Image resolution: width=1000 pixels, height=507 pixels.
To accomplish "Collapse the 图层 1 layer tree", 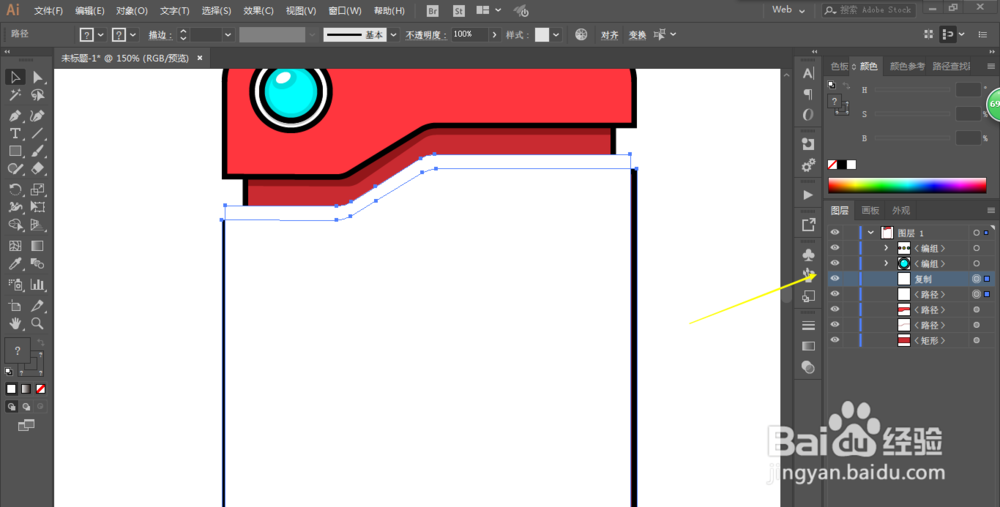I will [871, 233].
